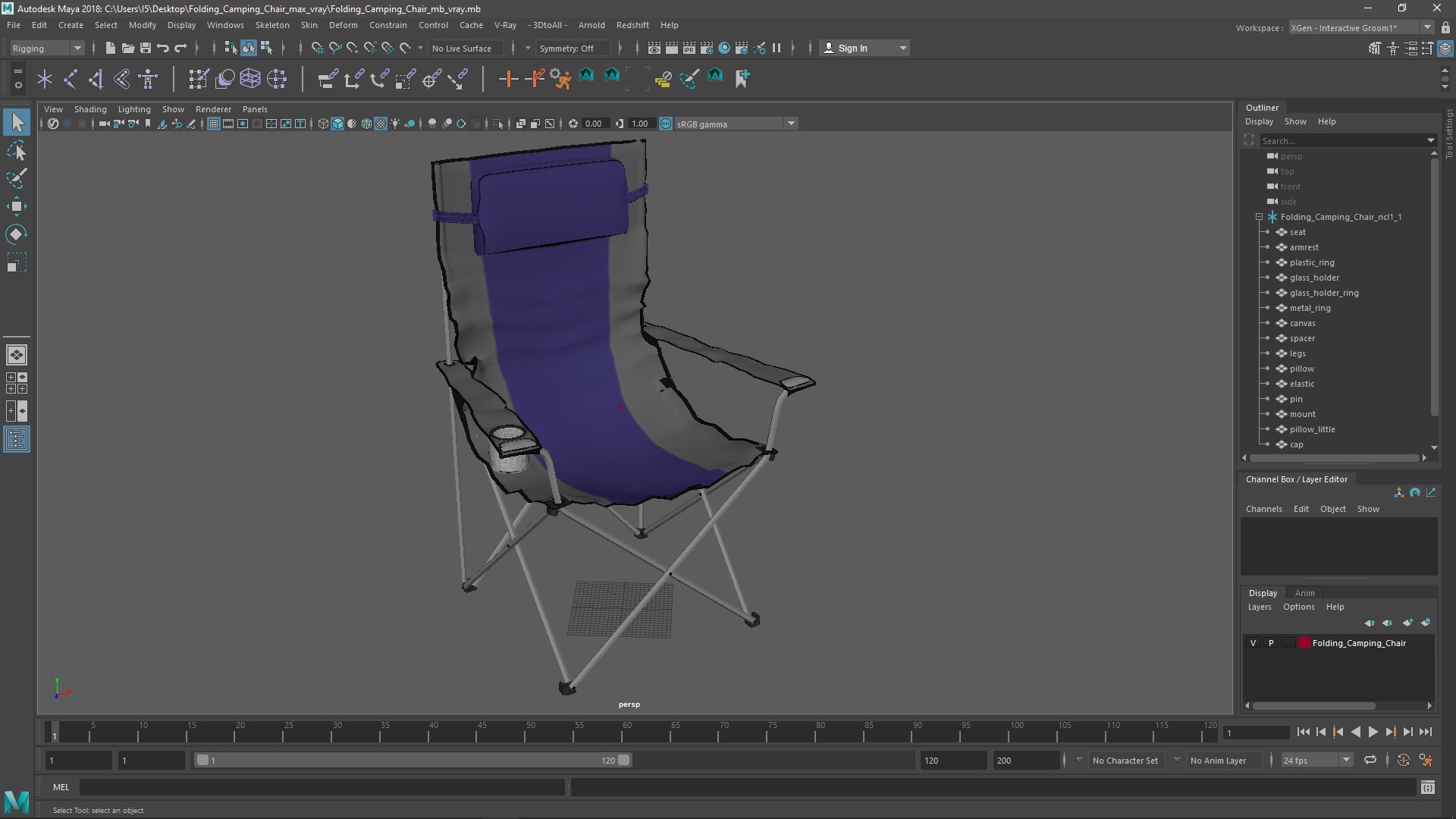Click the time range slider bar
1456x819 pixels.
coord(413,760)
